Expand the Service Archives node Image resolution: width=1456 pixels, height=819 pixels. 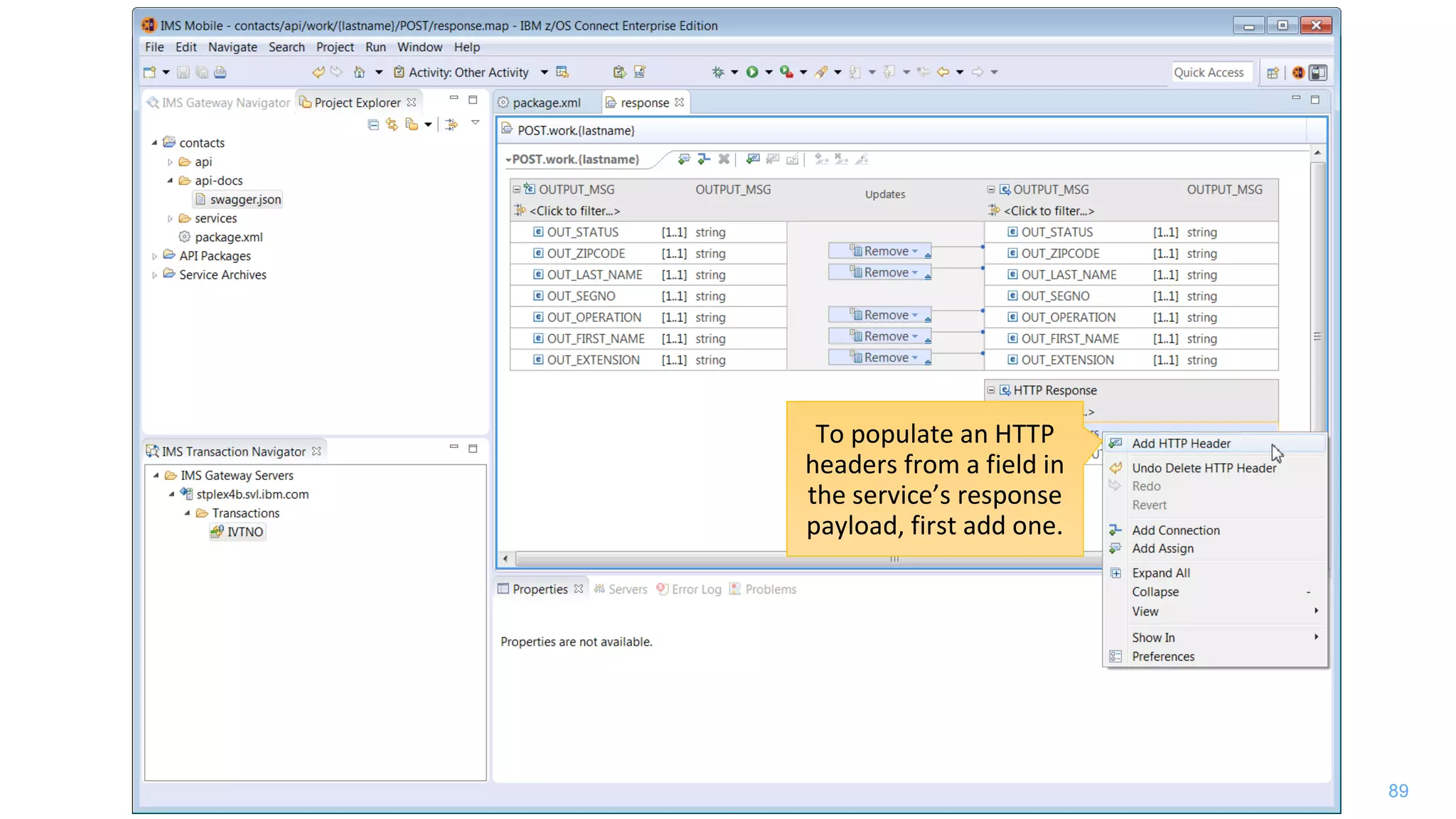click(154, 275)
